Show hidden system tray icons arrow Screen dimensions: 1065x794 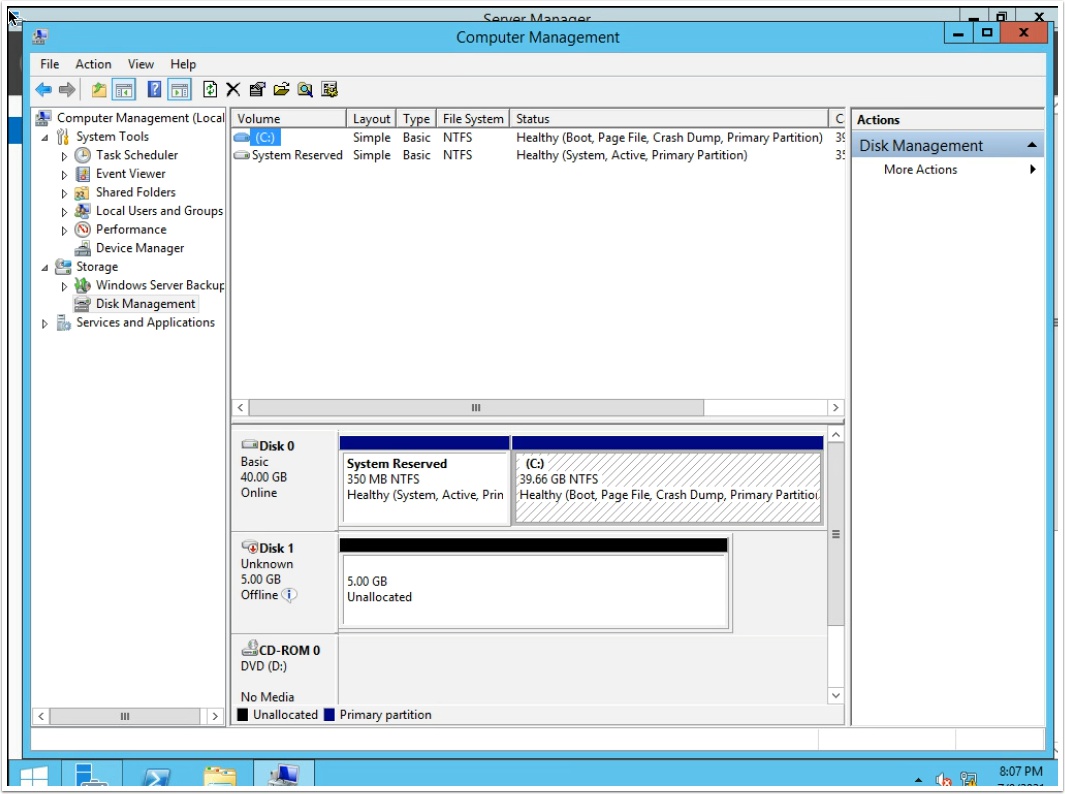pos(918,780)
